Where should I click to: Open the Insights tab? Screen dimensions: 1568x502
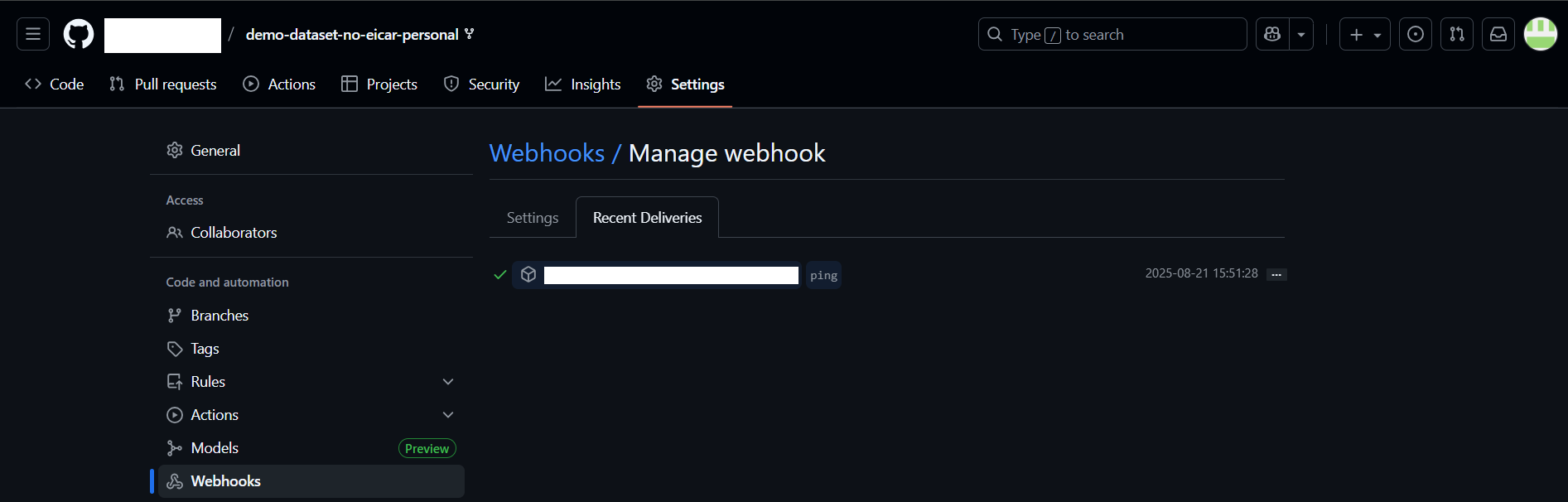pos(583,84)
